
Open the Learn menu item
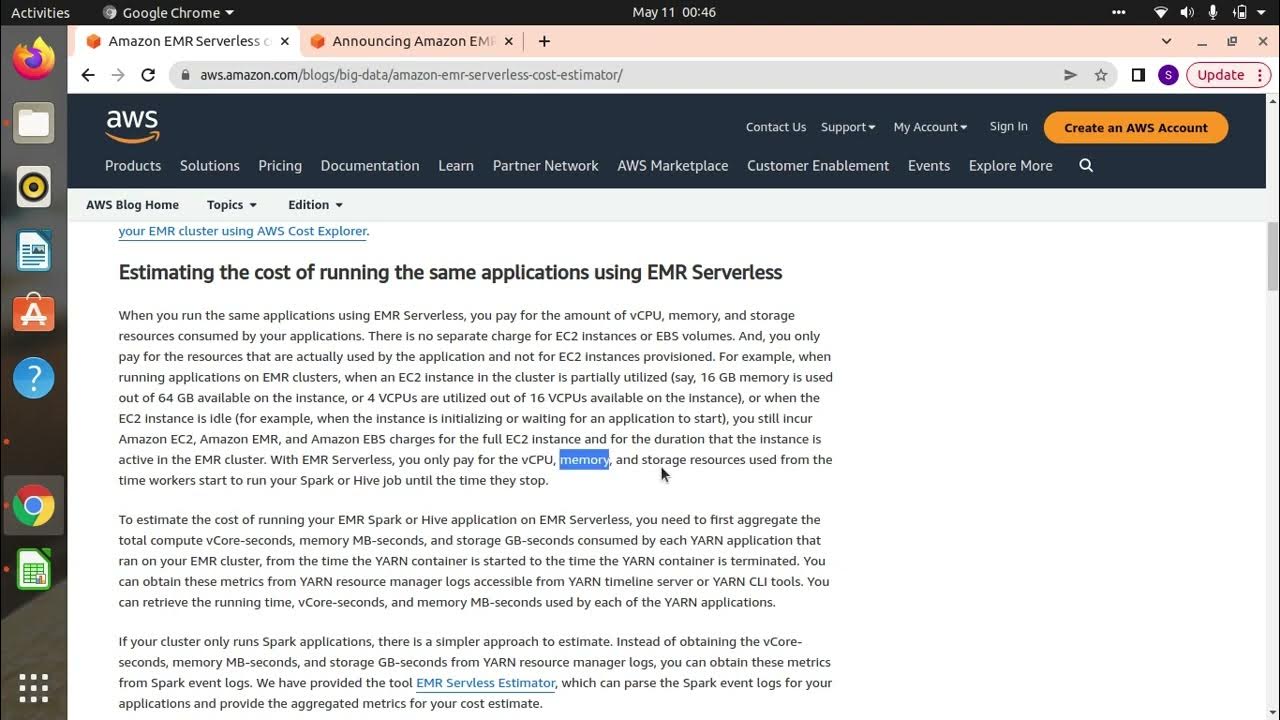[x=456, y=166]
